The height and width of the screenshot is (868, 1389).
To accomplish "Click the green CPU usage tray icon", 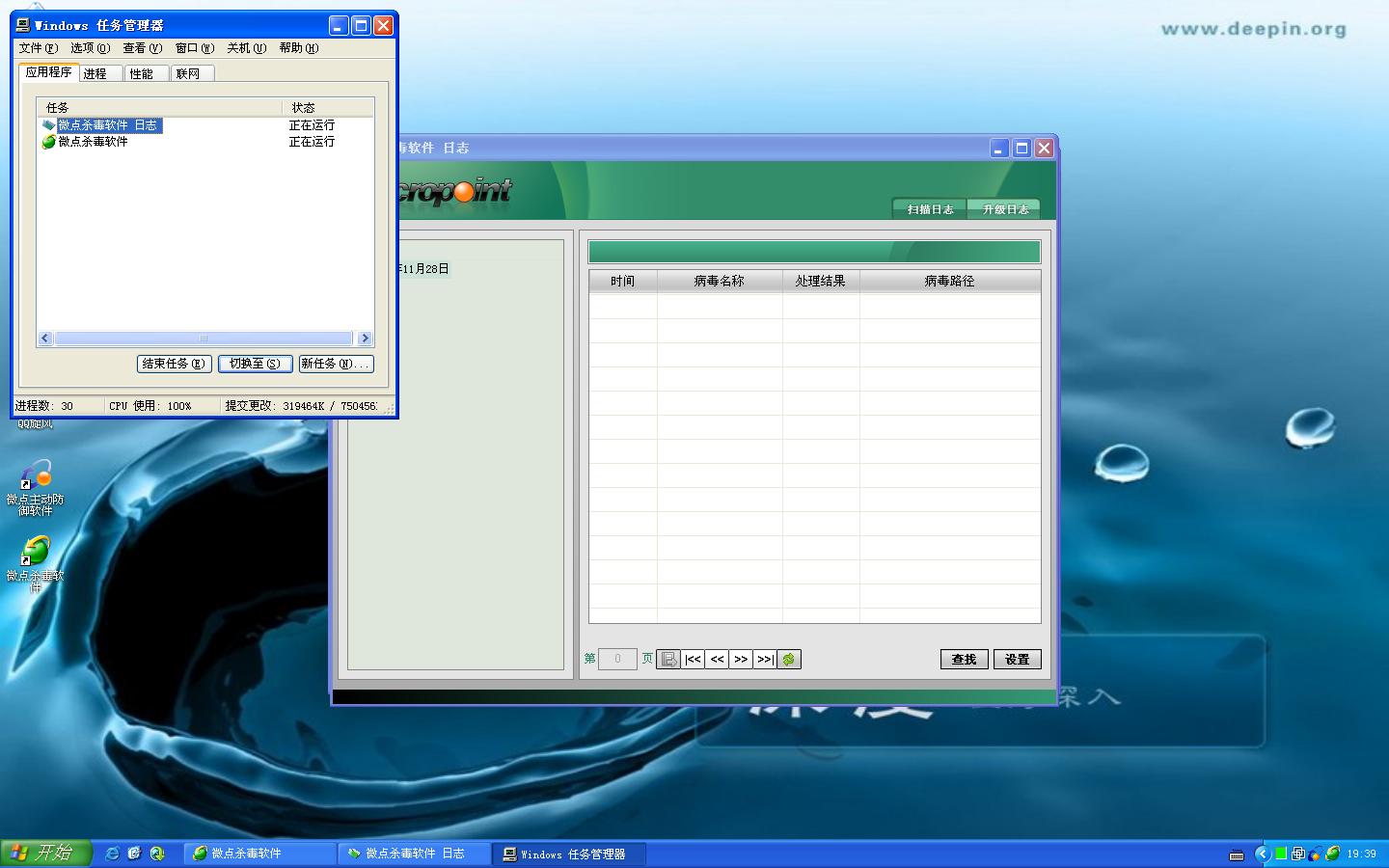I will 1281,854.
